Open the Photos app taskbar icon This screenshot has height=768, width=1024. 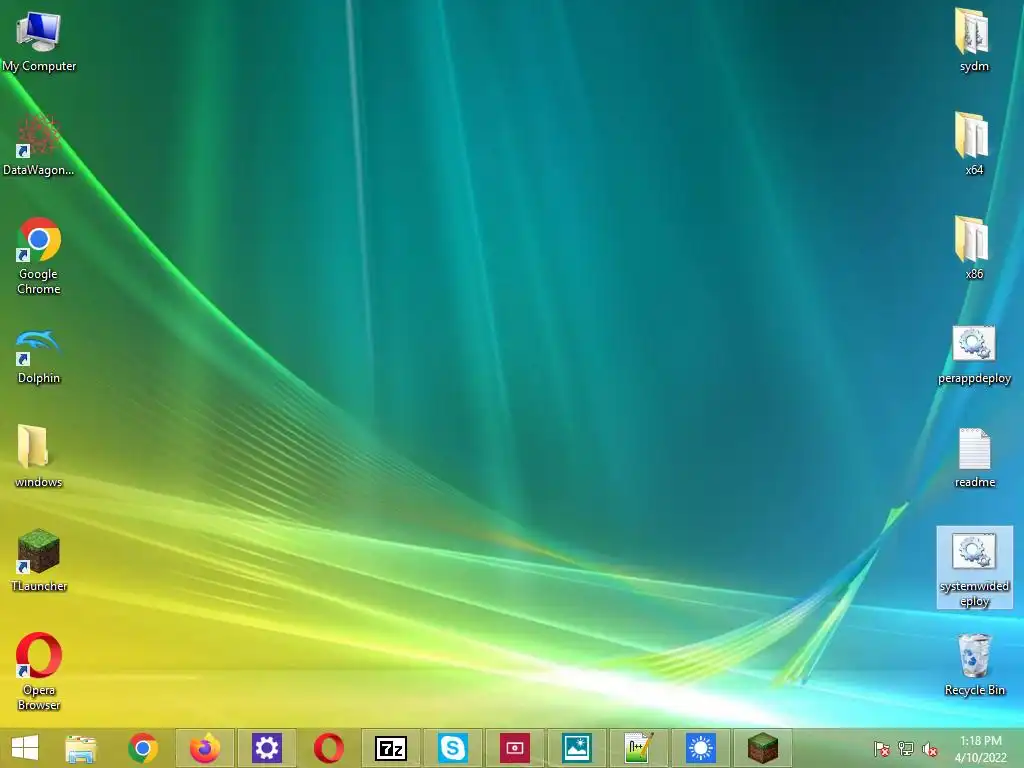(x=577, y=748)
